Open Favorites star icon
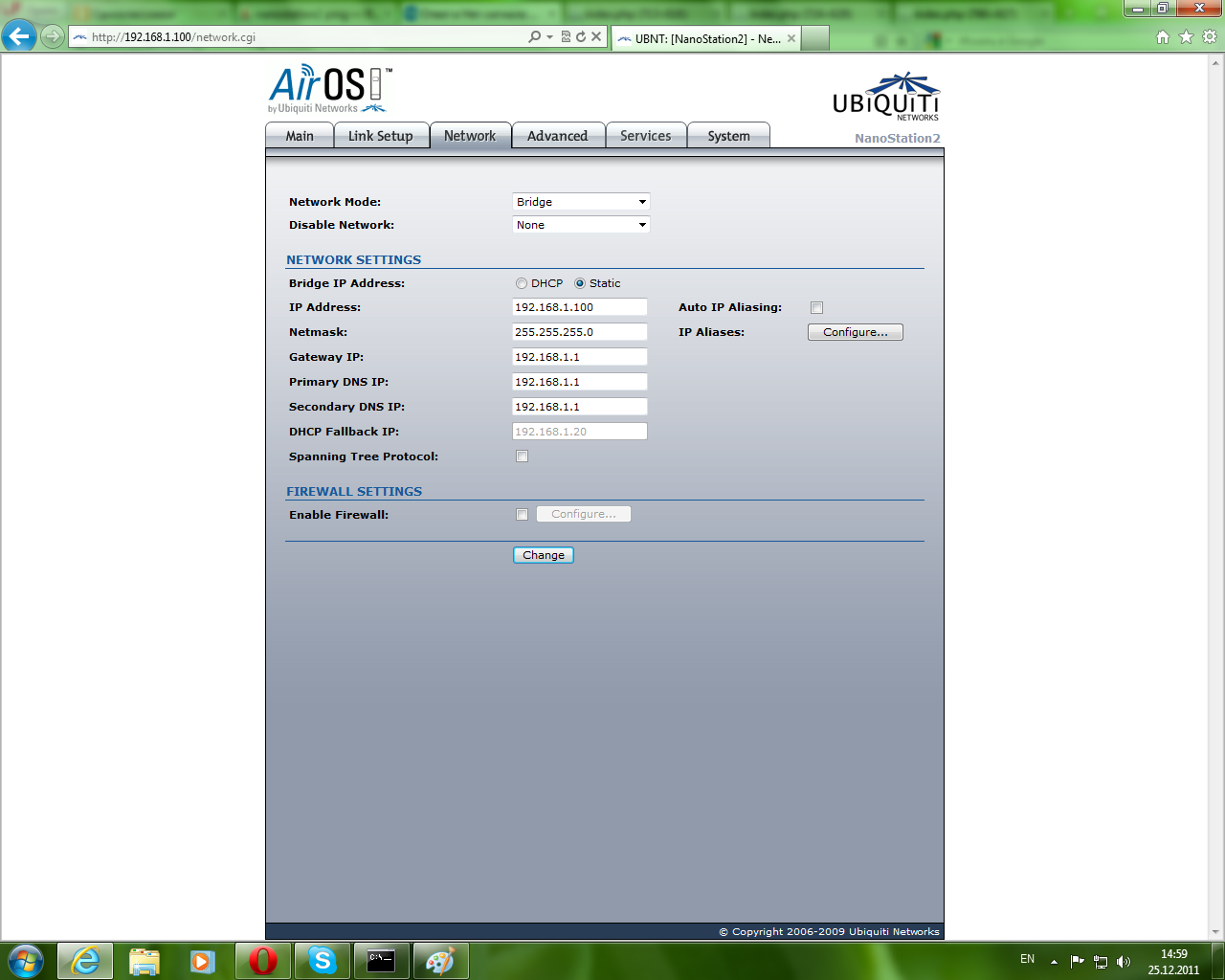This screenshot has width=1225, height=980. [1186, 36]
